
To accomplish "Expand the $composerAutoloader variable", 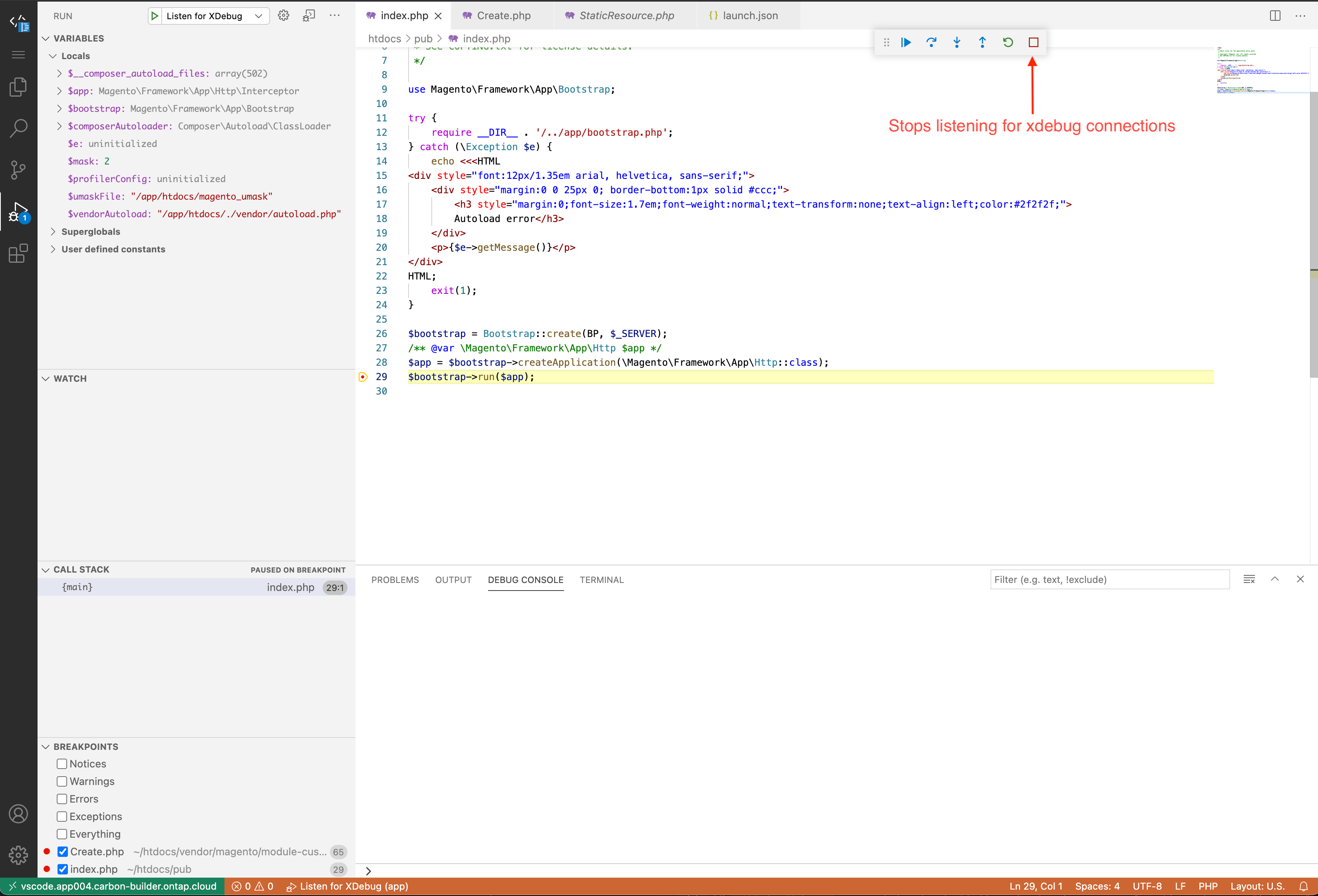I will pos(60,127).
